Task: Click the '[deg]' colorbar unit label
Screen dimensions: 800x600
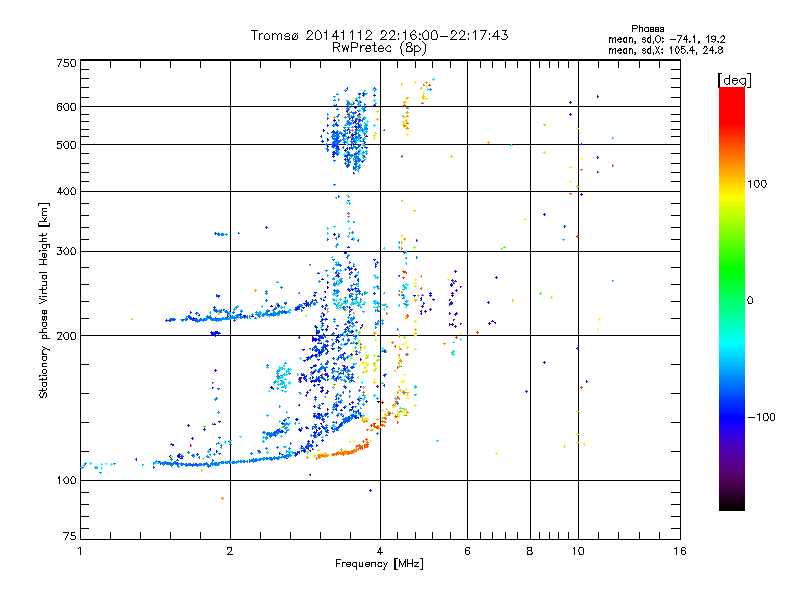Action: pos(734,80)
